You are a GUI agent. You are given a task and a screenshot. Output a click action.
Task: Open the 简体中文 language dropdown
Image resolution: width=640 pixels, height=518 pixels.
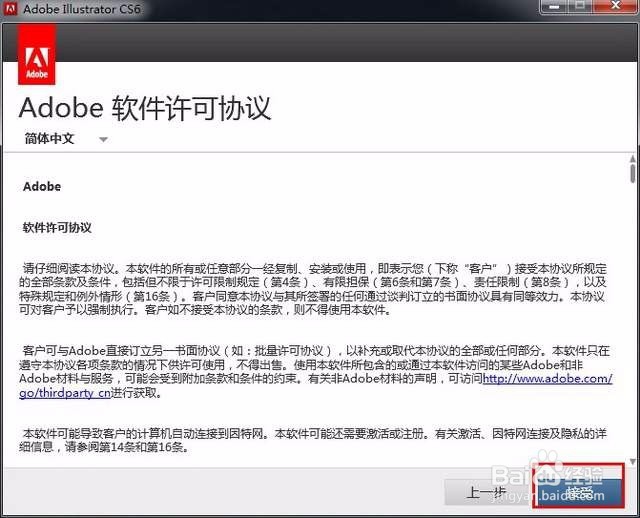[65, 139]
